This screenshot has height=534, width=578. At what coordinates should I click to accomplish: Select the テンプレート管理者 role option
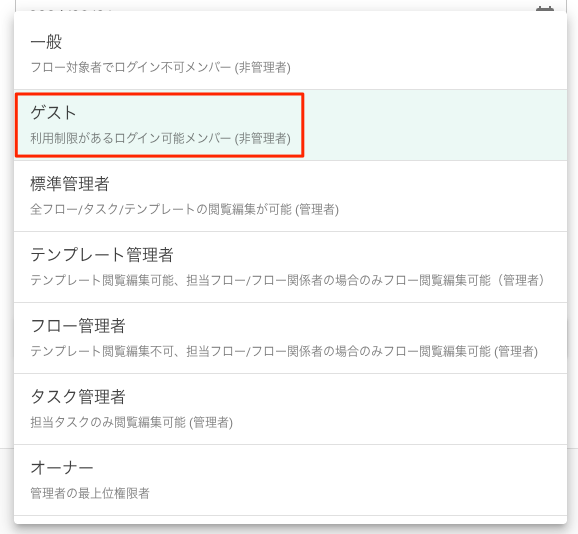(x=290, y=267)
